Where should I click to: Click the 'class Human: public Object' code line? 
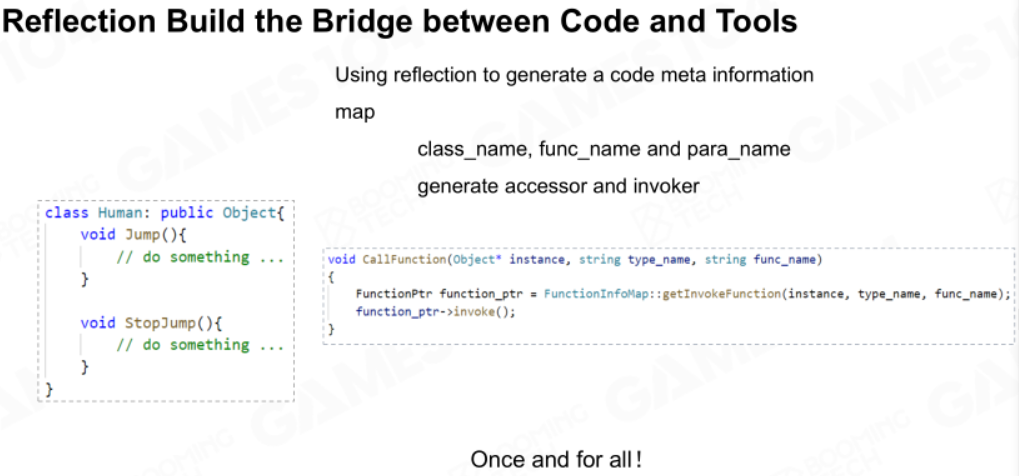pos(165,213)
